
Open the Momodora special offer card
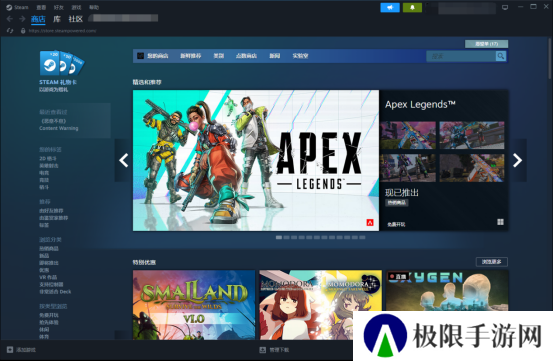(x=320, y=305)
